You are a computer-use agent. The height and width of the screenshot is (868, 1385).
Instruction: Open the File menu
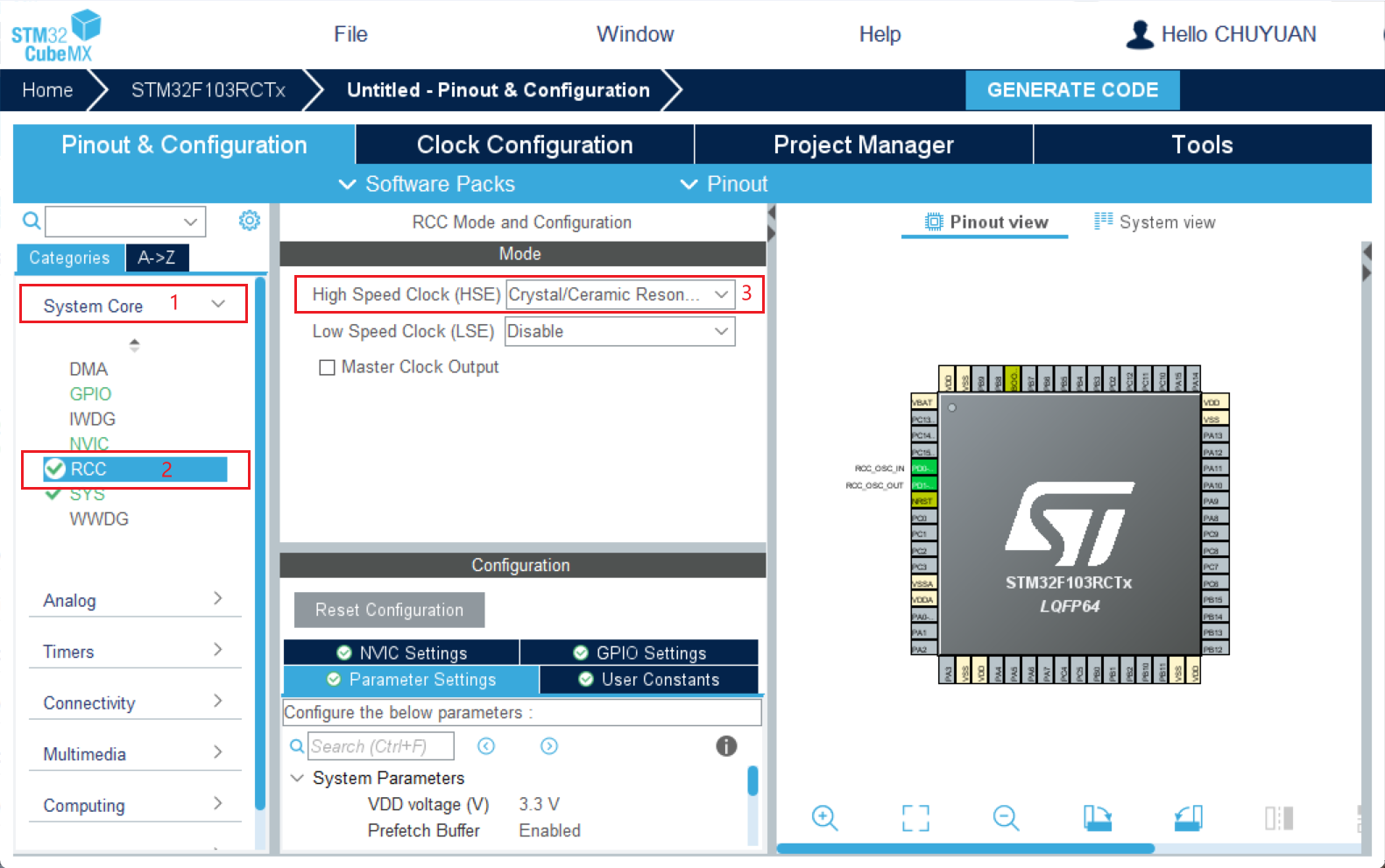350,34
